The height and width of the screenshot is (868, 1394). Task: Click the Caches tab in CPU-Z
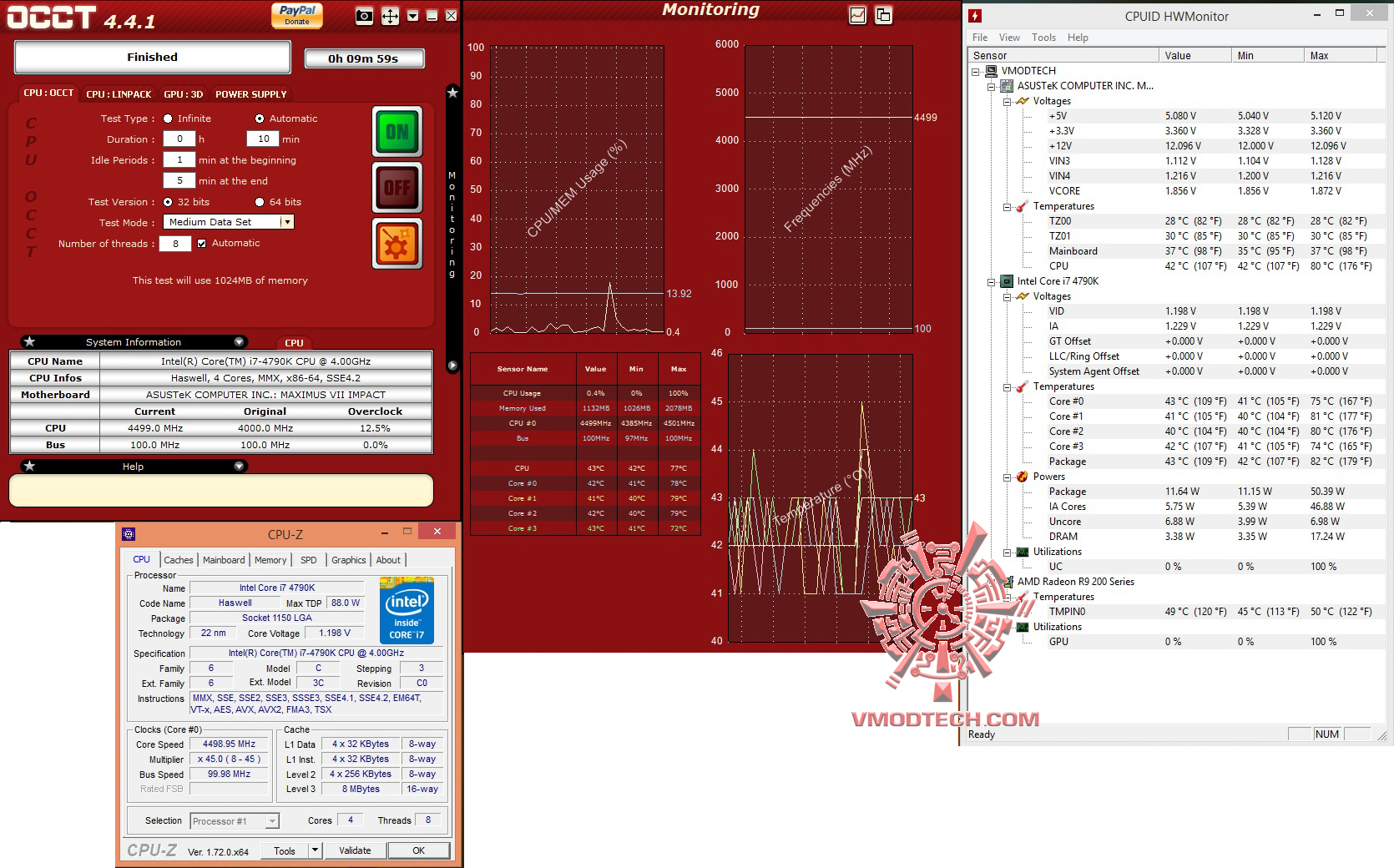(x=179, y=560)
